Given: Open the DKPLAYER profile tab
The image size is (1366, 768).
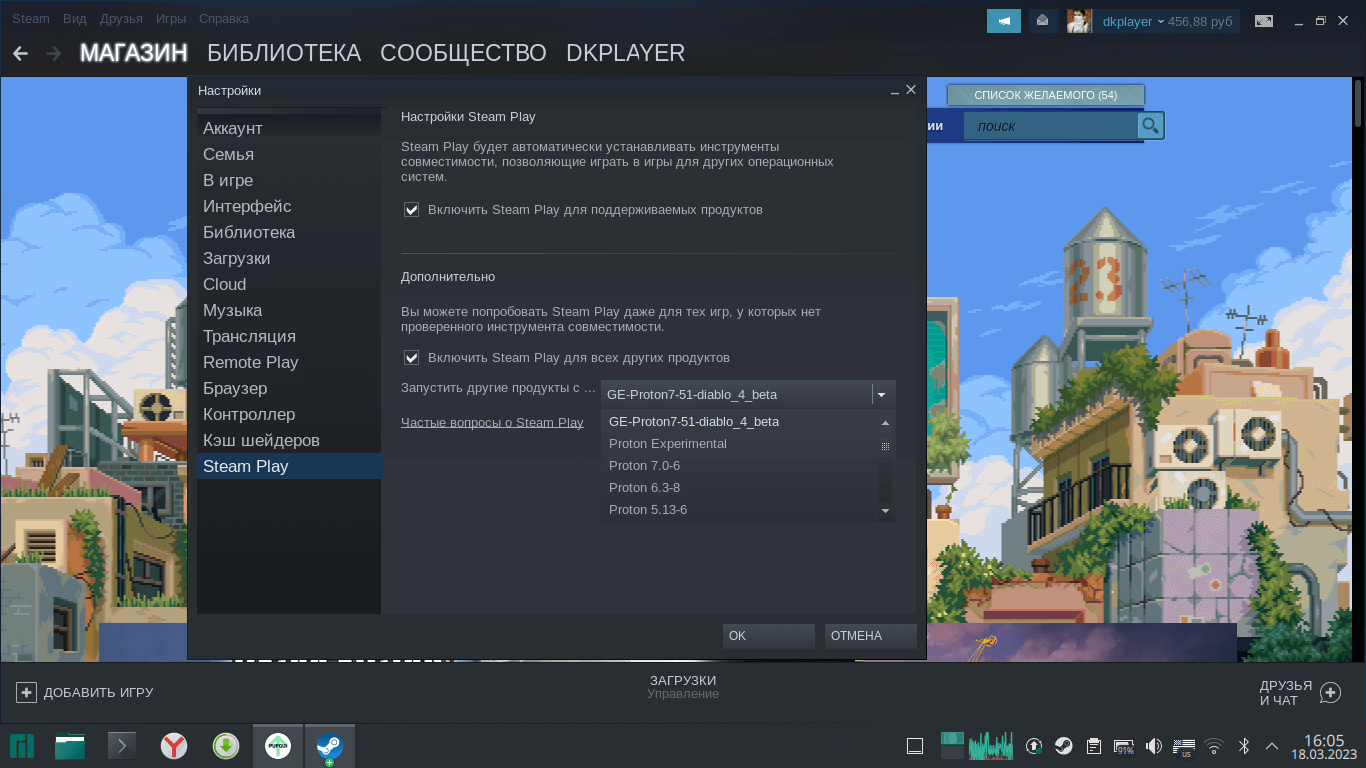Looking at the screenshot, I should 625,53.
